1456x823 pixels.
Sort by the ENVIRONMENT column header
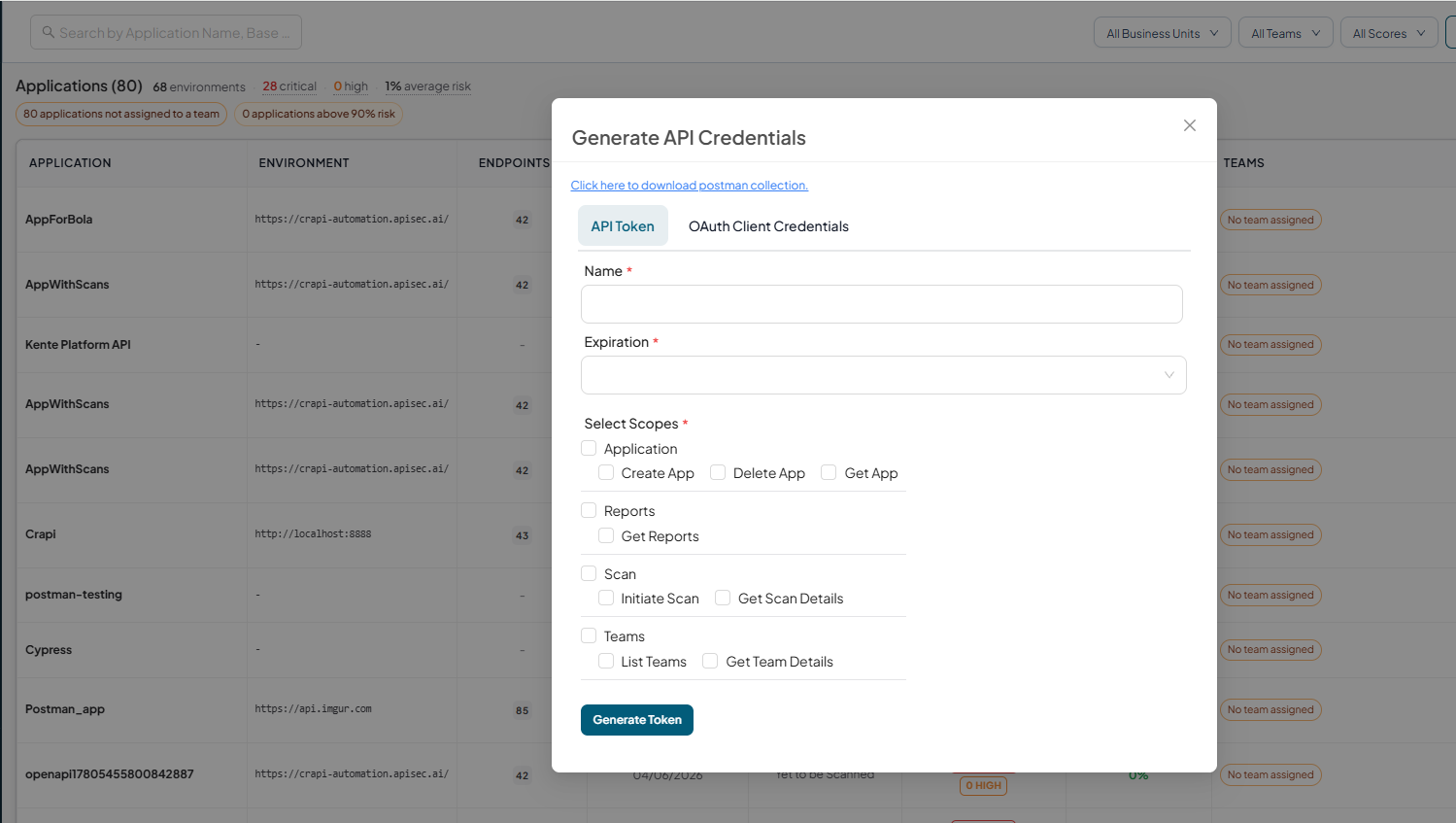pyautogui.click(x=304, y=162)
